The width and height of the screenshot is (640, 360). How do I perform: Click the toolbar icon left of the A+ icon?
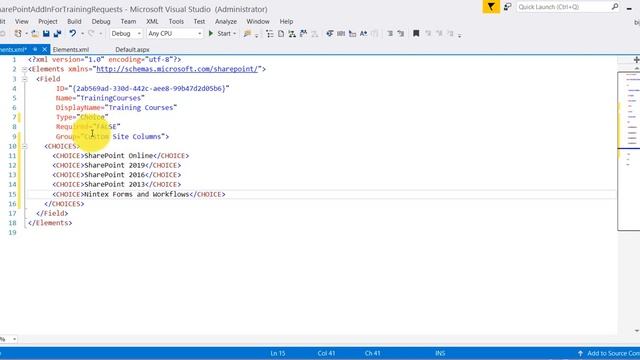(x=352, y=34)
